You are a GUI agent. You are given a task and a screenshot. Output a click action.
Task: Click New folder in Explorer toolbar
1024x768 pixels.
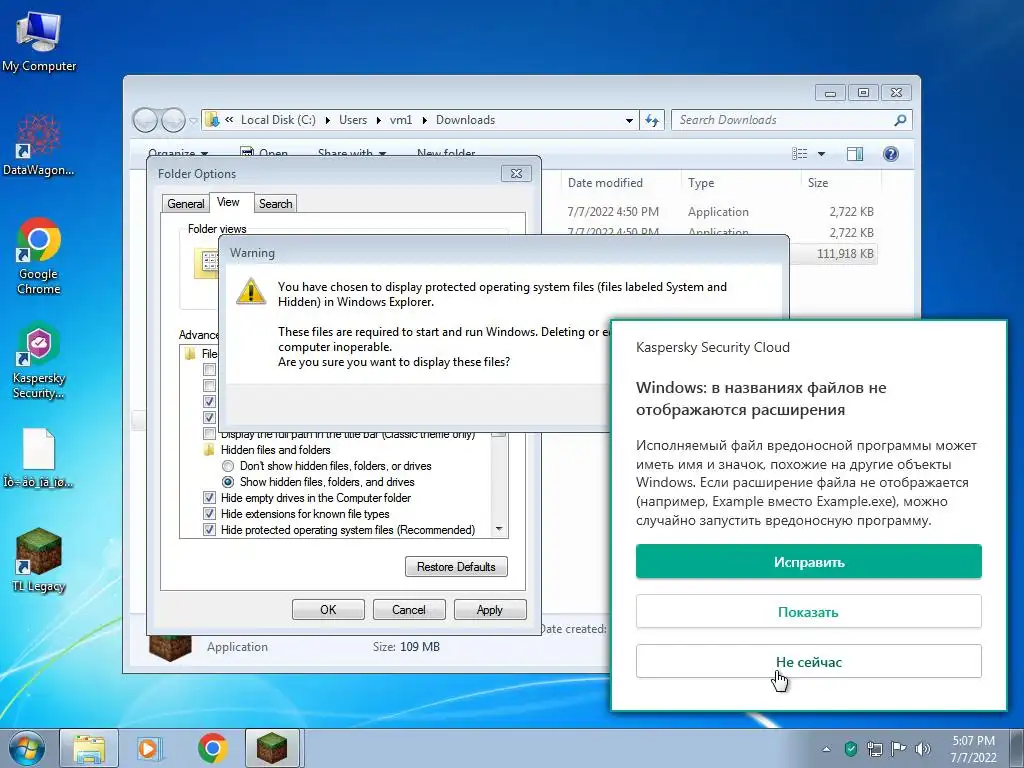click(x=446, y=153)
